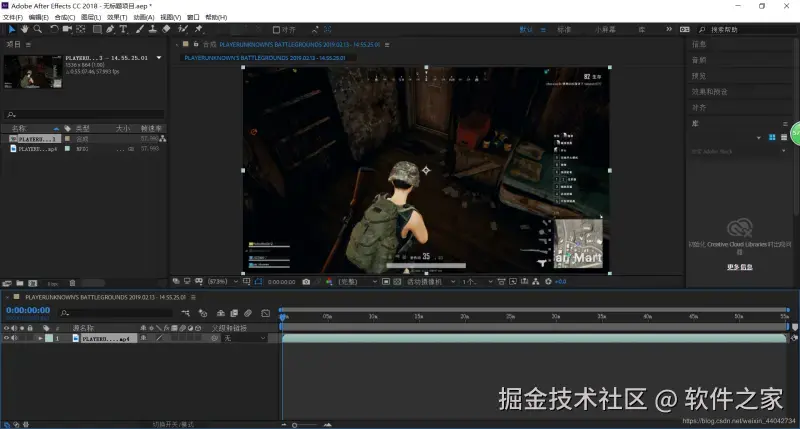Switch to 默认 workspace
This screenshot has width=800, height=429.
tap(526, 30)
